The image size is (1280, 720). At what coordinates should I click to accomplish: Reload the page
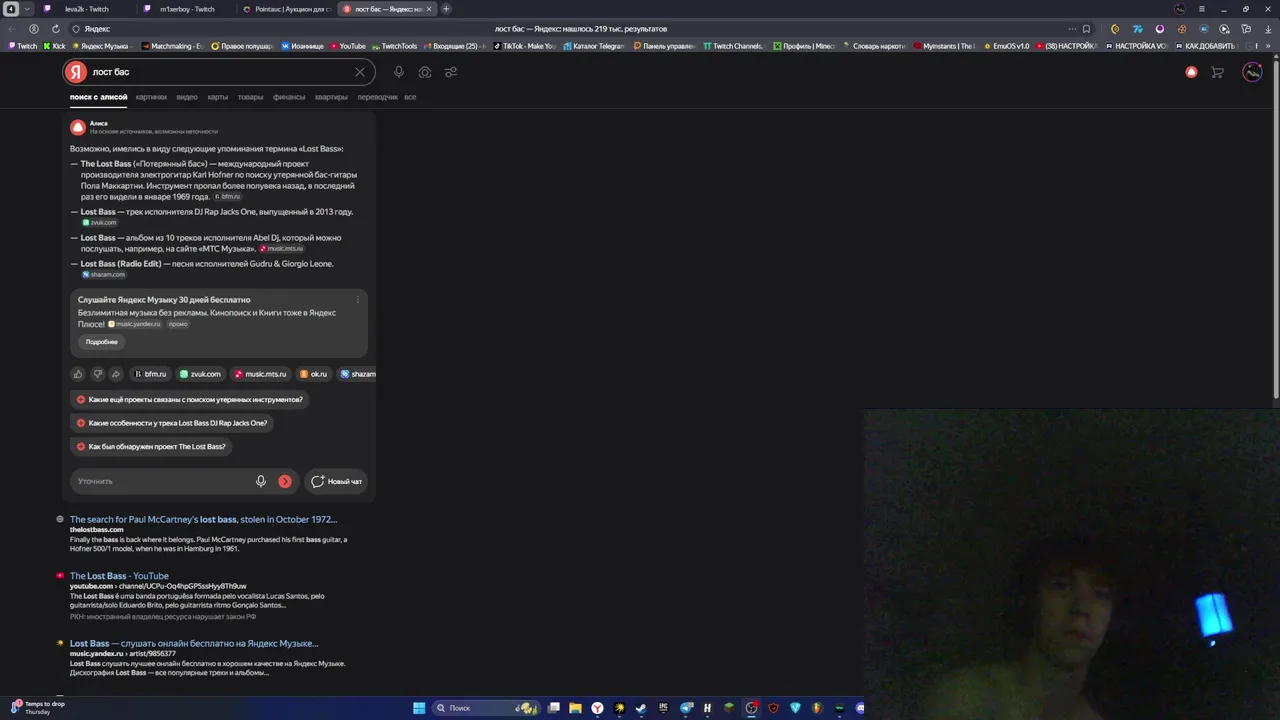54,29
